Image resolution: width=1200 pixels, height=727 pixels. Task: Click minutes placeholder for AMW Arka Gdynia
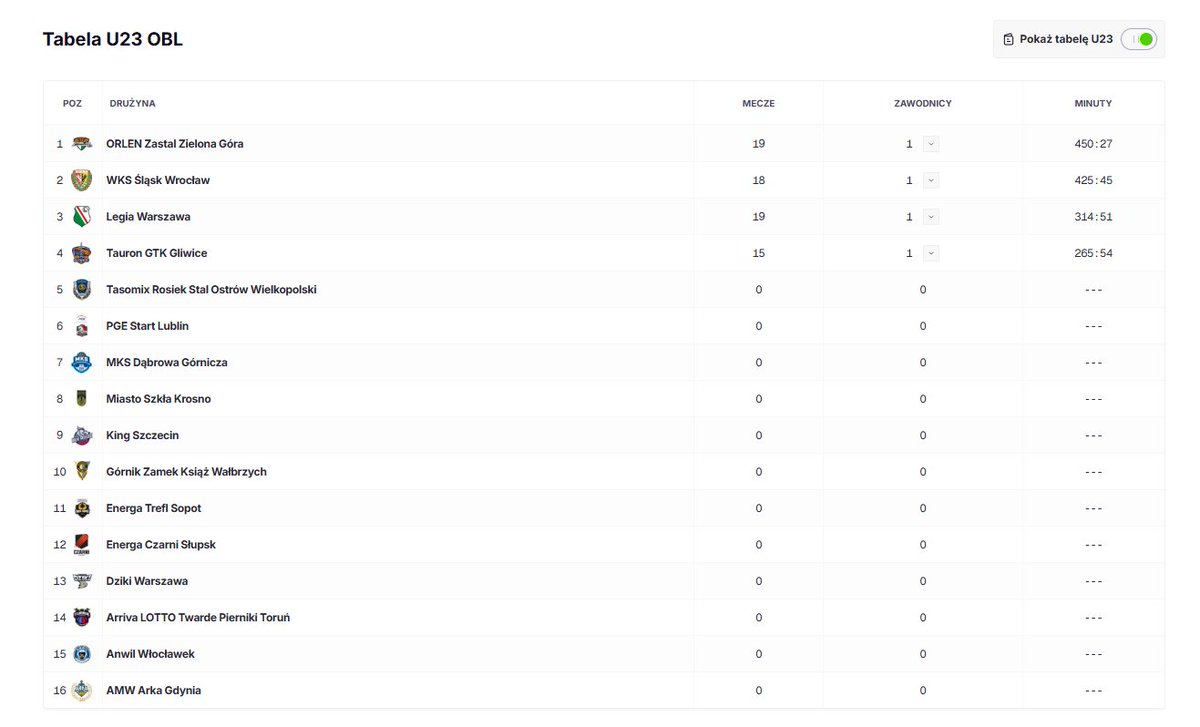1093,691
